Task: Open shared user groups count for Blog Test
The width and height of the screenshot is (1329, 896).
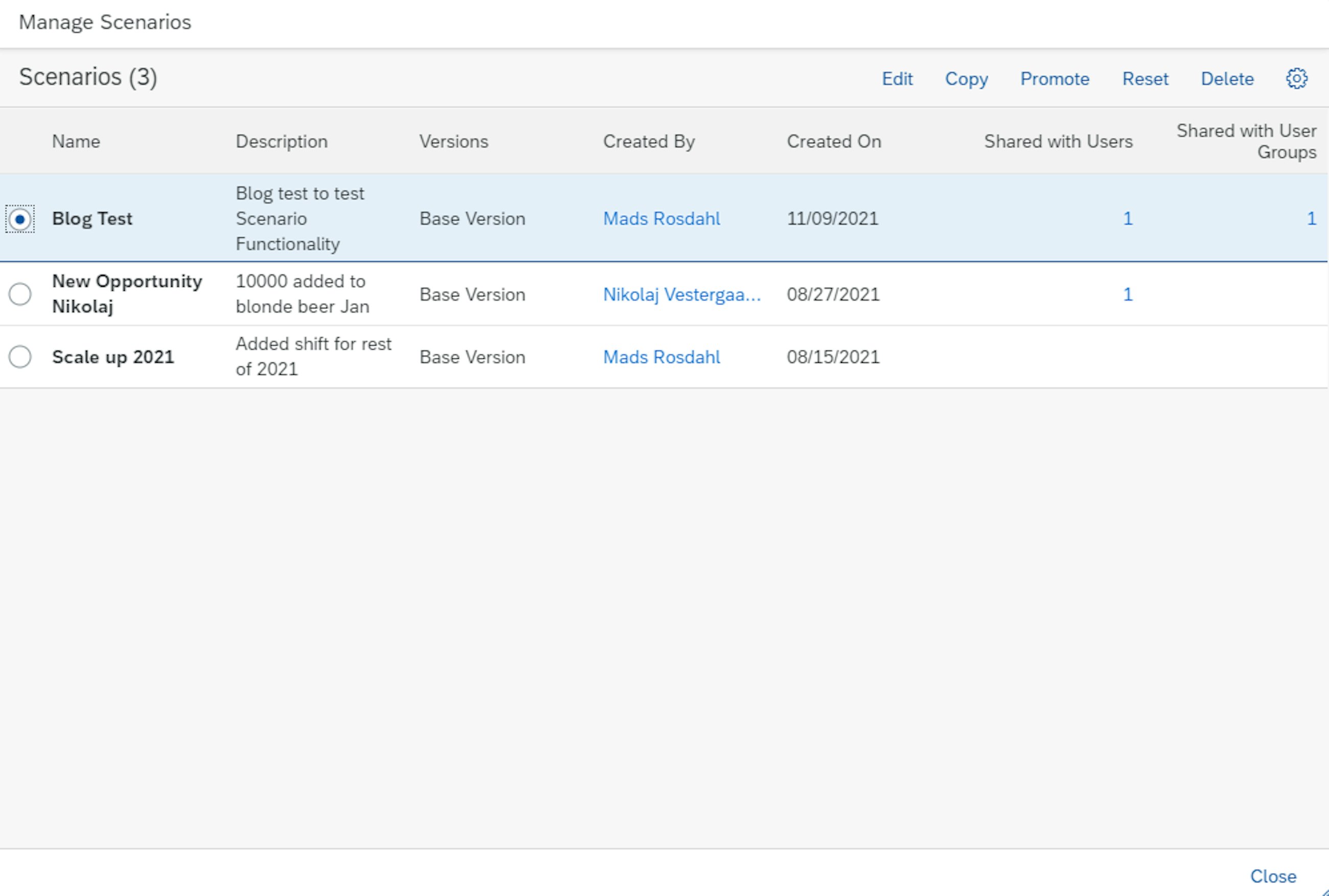Action: click(1311, 219)
